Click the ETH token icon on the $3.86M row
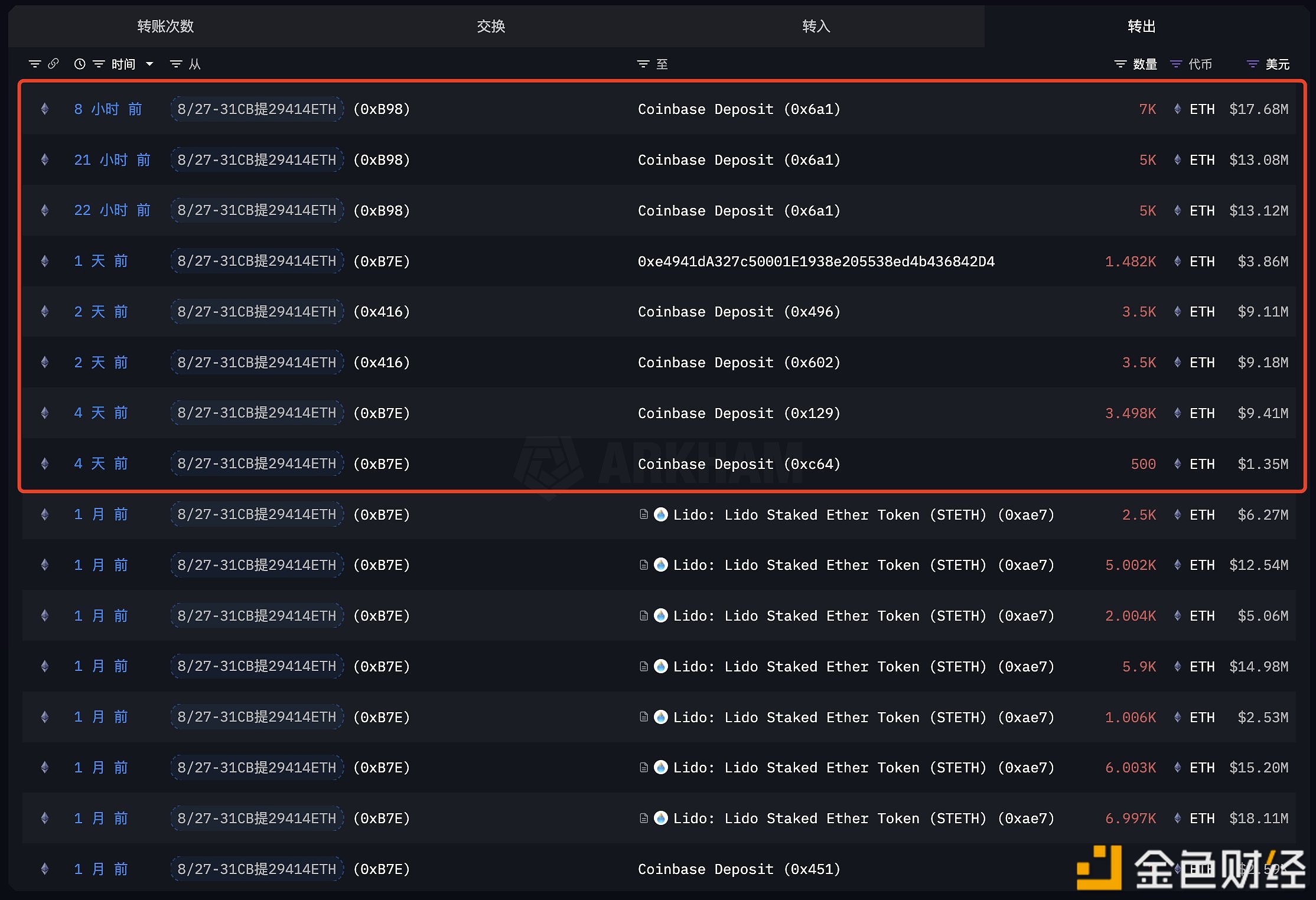 coord(1177,262)
